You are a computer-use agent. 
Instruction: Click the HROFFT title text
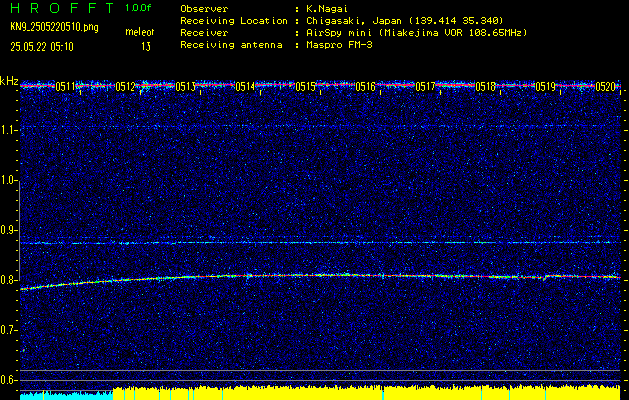[x=62, y=8]
